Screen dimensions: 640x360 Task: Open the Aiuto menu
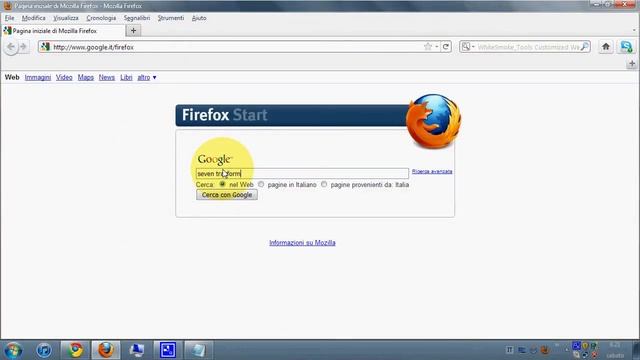click(199, 18)
